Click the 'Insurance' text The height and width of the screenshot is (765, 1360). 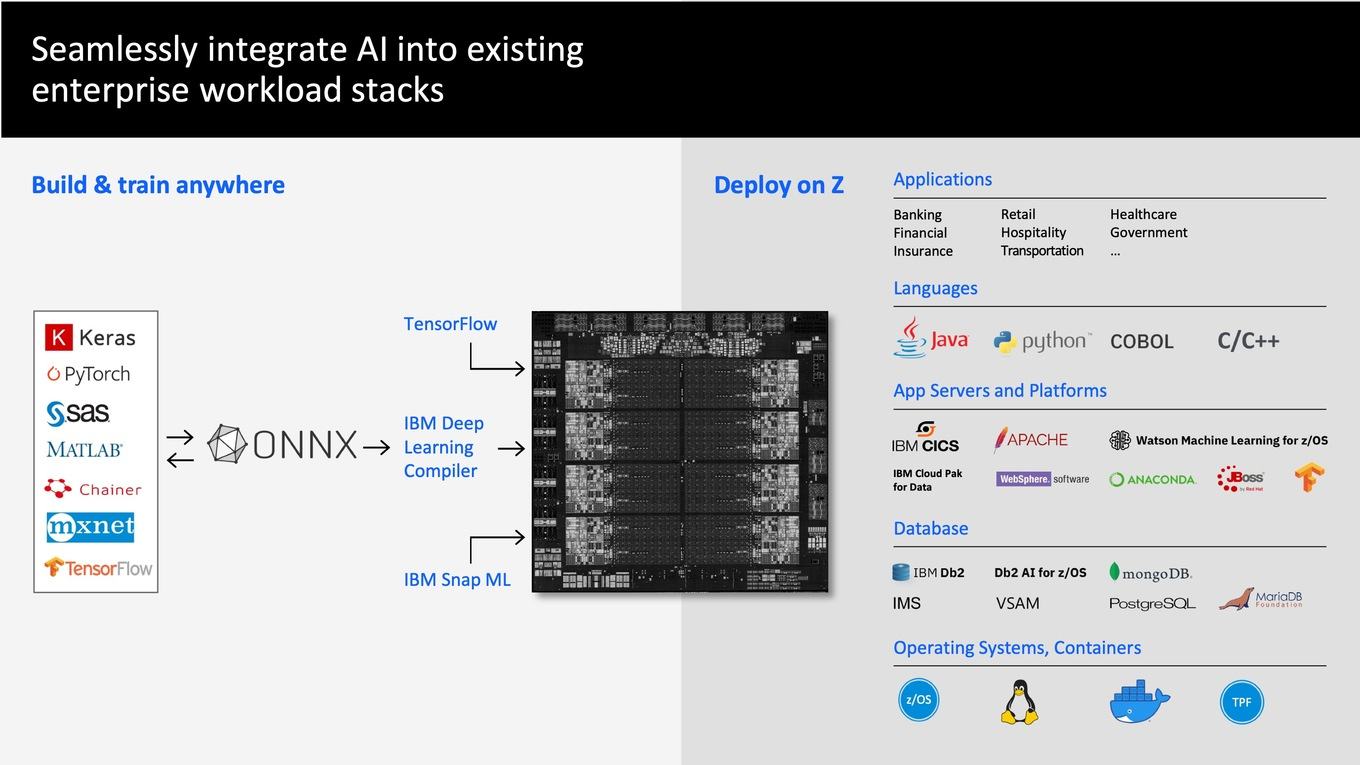click(923, 251)
